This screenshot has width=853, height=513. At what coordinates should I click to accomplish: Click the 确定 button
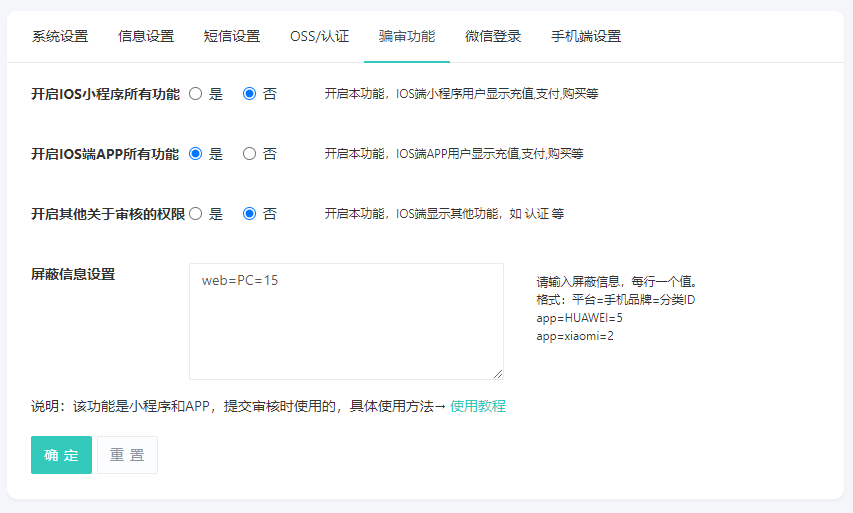coord(61,455)
